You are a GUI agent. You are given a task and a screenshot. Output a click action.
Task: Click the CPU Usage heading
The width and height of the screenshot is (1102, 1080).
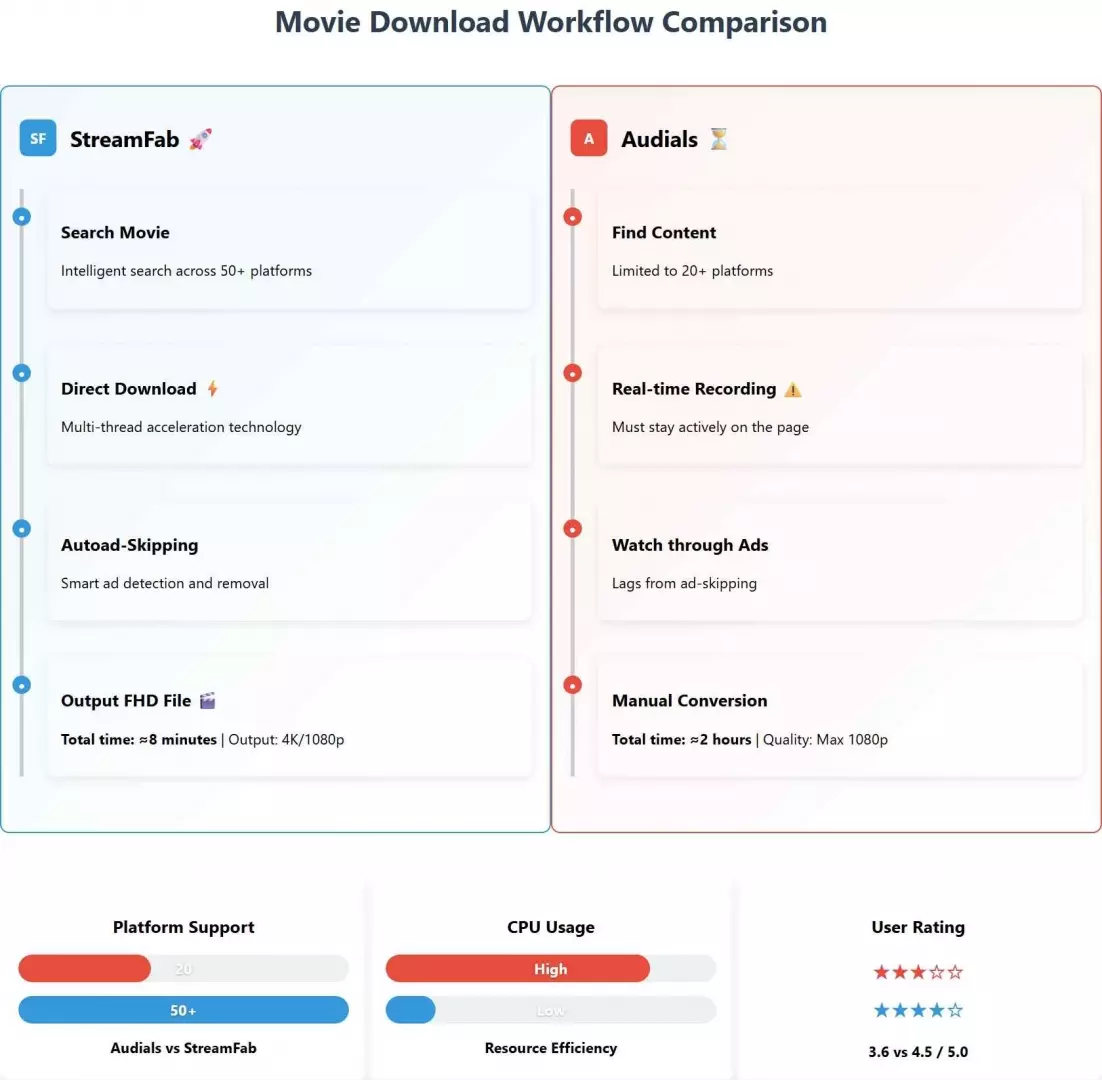551,927
